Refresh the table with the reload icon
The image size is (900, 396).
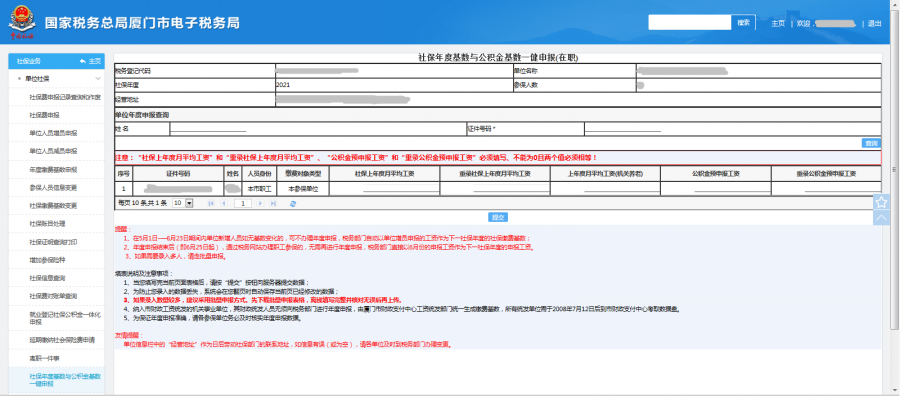coord(293,203)
